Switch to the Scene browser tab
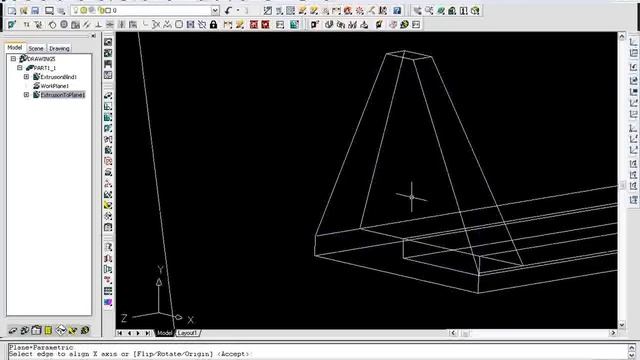The image size is (640, 360). [36, 49]
